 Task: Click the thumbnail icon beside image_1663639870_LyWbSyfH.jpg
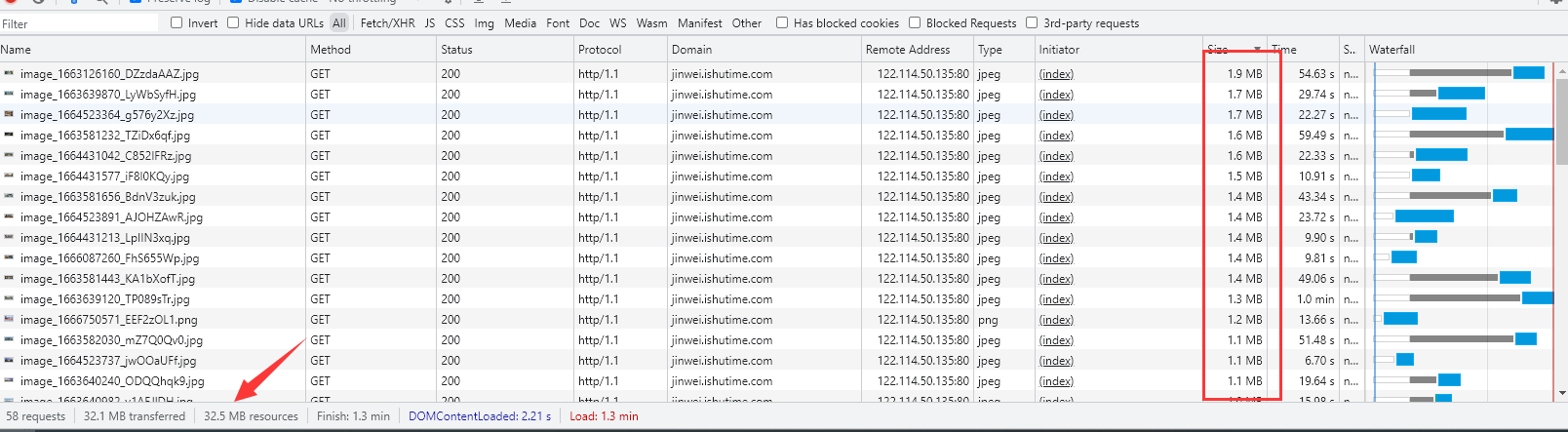[9, 94]
